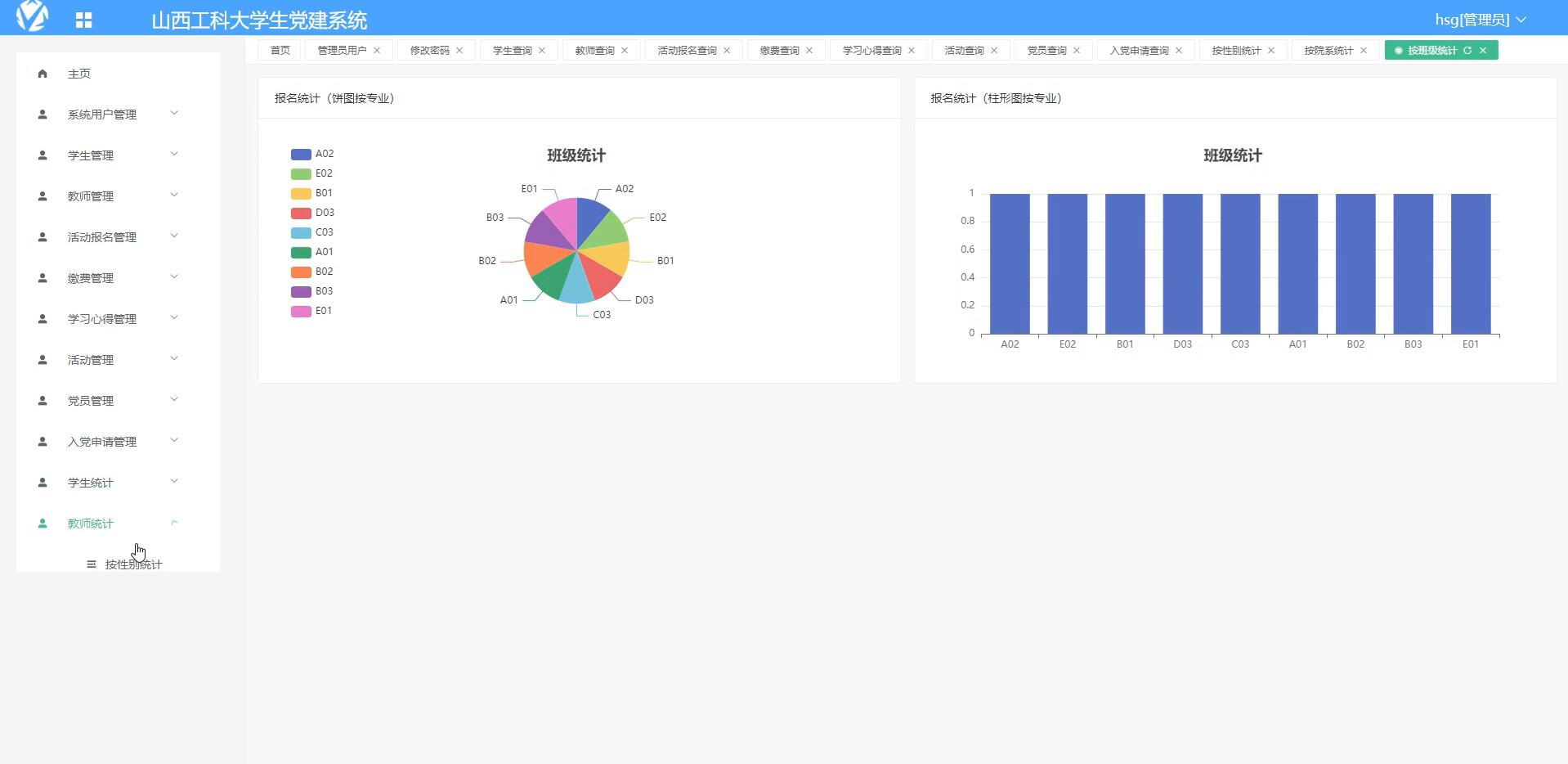Click the user icon beside 党员管理

(x=42, y=400)
